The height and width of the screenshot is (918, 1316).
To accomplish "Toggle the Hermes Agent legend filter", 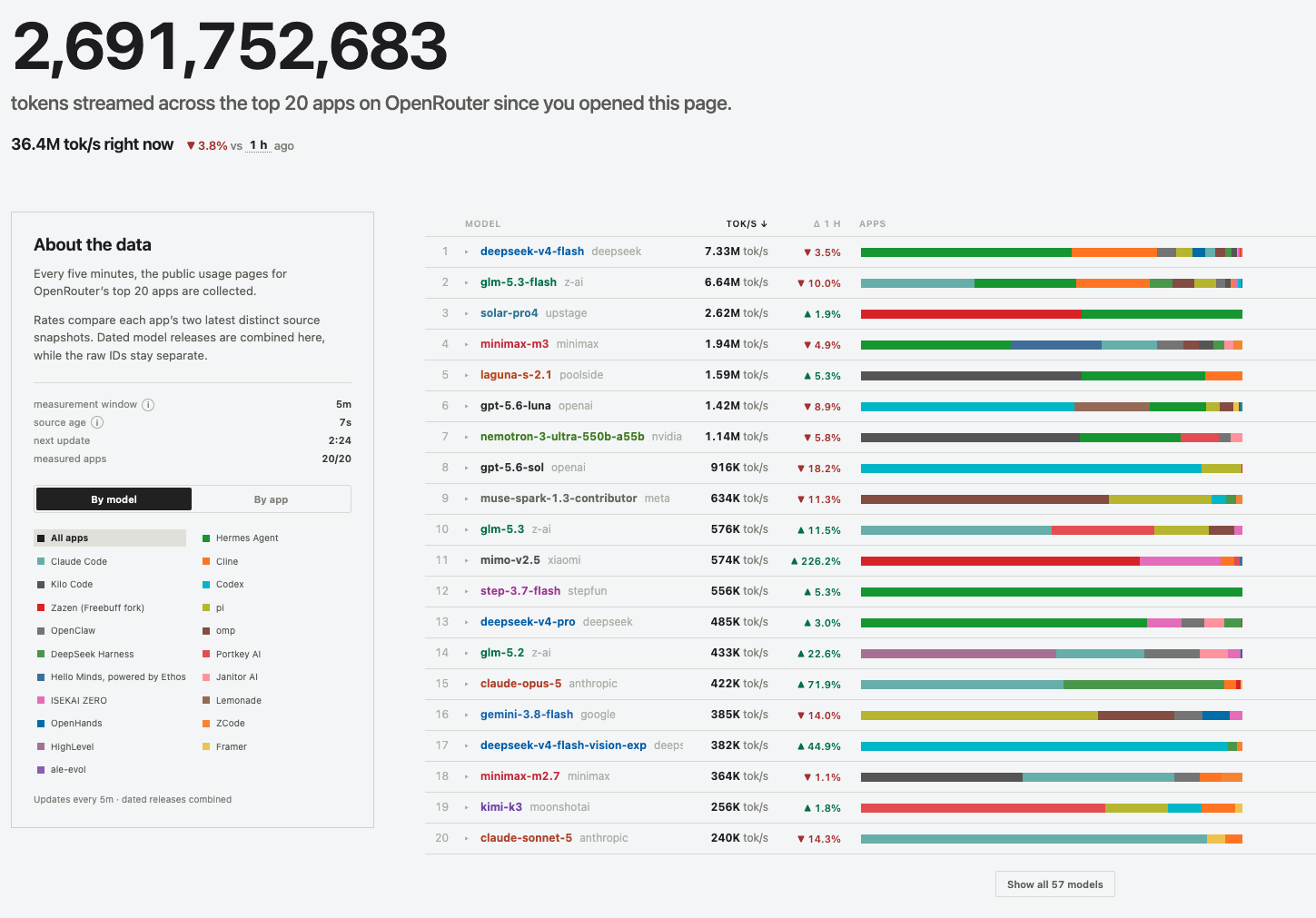I will tap(240, 538).
